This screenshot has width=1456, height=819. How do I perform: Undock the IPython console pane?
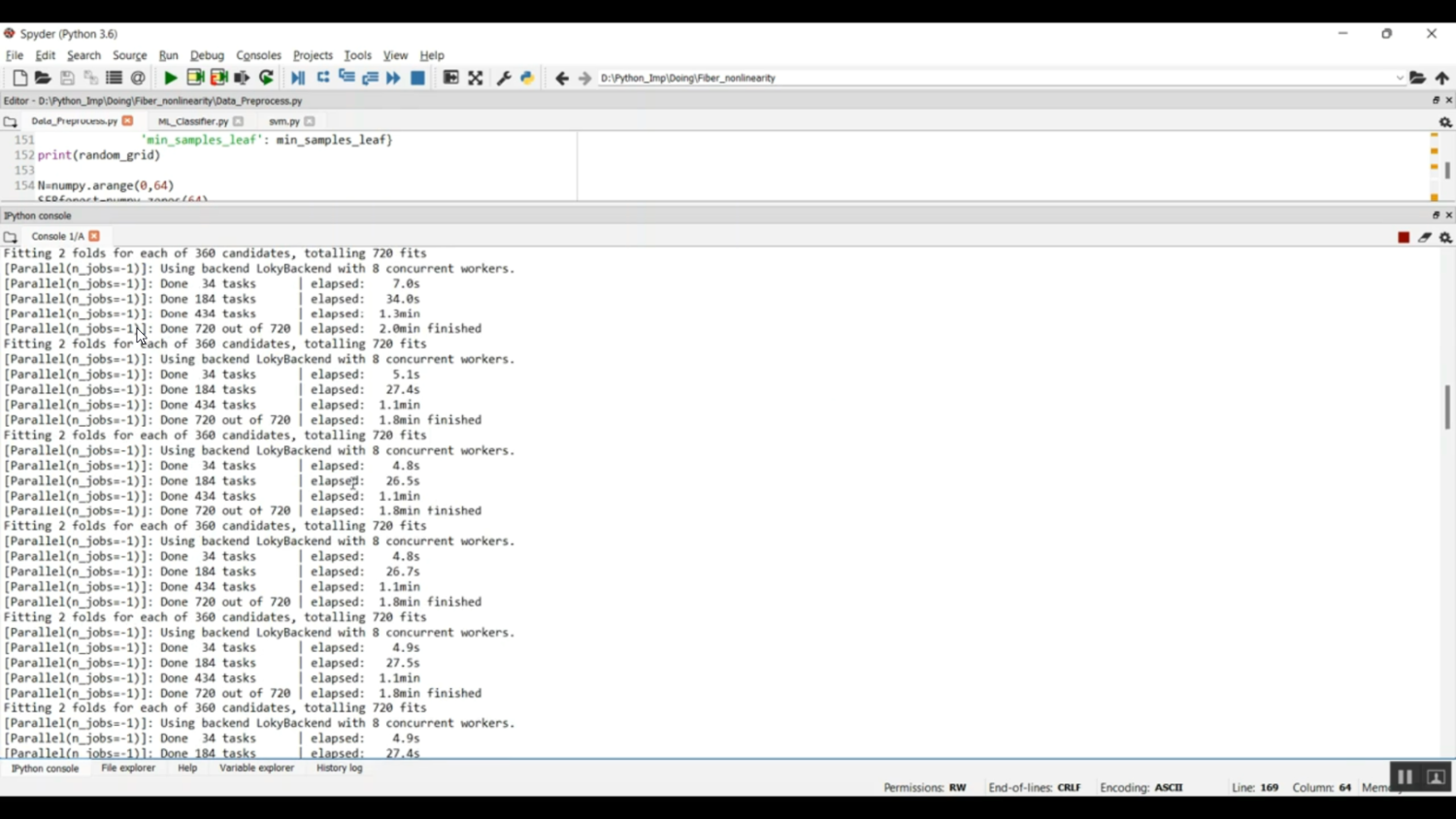click(1437, 215)
